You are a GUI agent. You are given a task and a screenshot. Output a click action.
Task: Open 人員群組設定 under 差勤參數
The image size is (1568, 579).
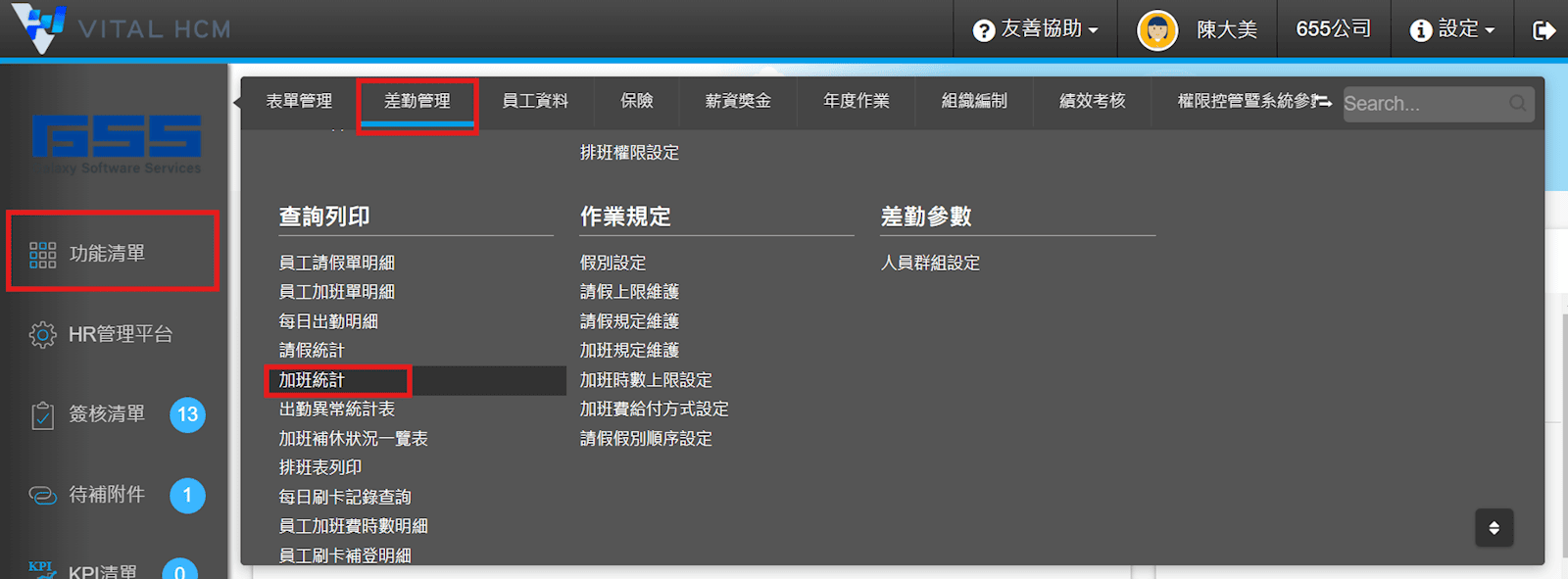click(x=930, y=263)
